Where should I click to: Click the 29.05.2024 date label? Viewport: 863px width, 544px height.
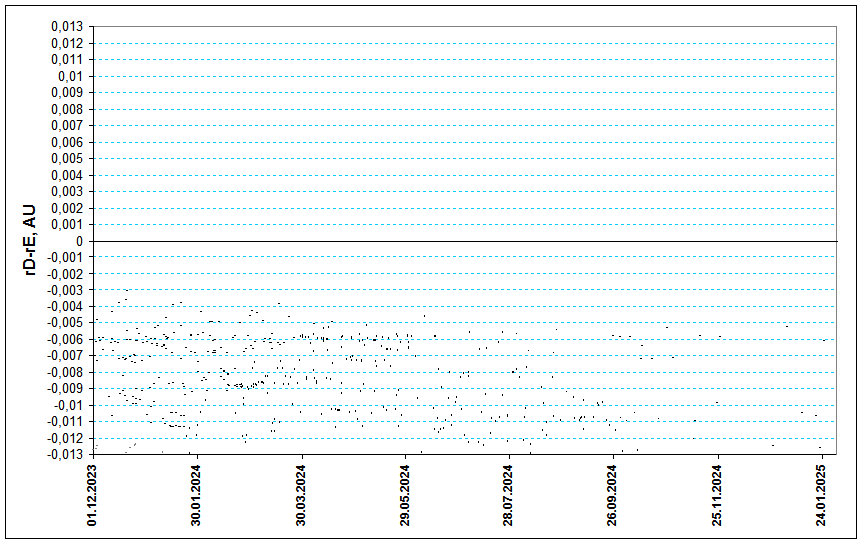[x=405, y=496]
